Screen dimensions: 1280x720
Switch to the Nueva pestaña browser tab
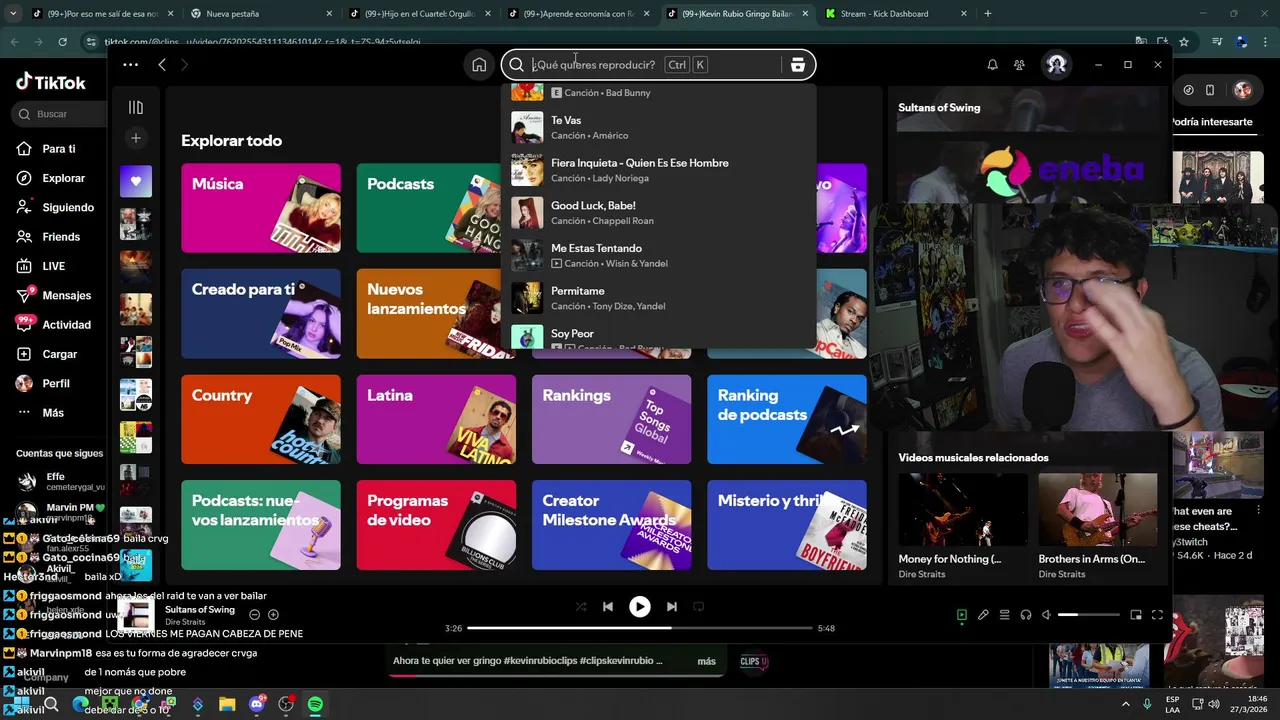261,14
